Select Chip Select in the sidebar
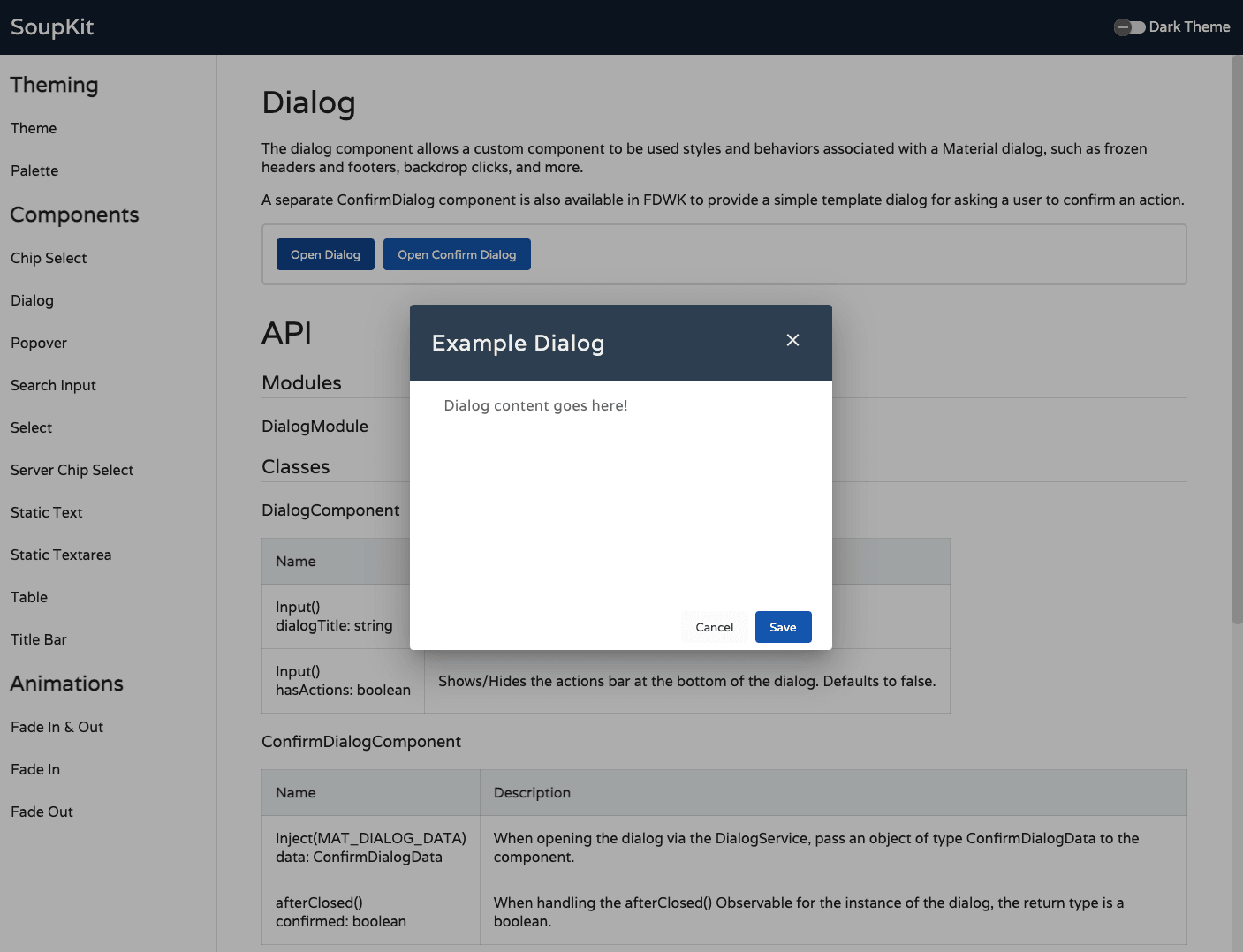Screen dimensions: 1243x952 (49, 258)
